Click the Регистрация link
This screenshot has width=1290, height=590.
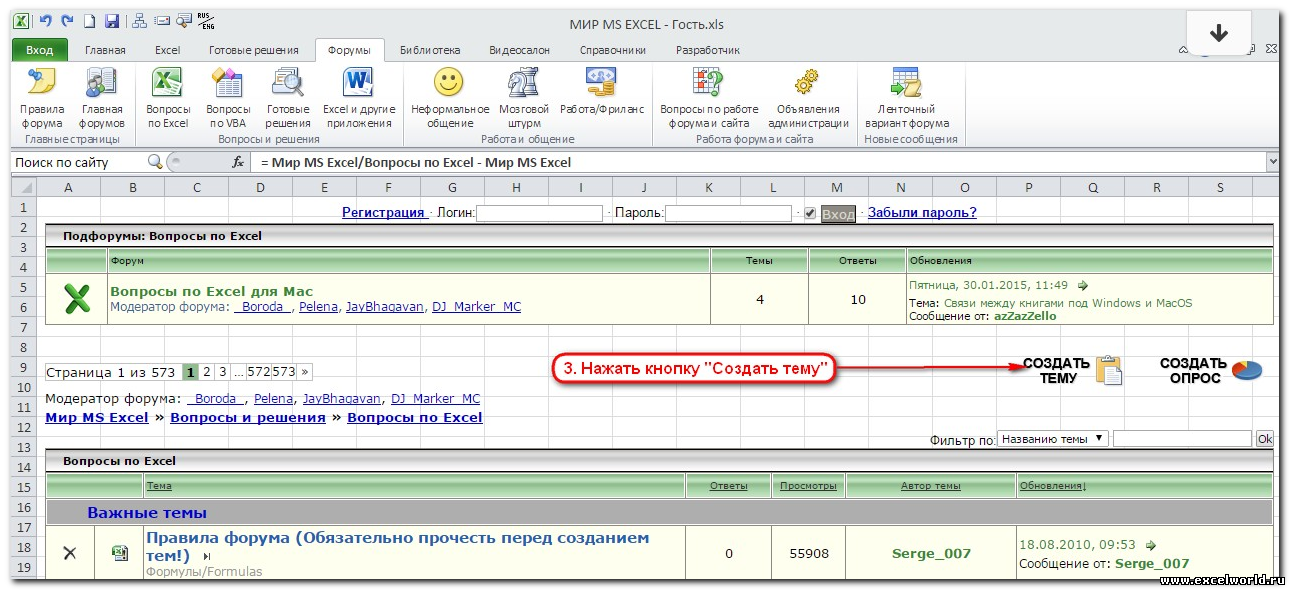(x=383, y=212)
